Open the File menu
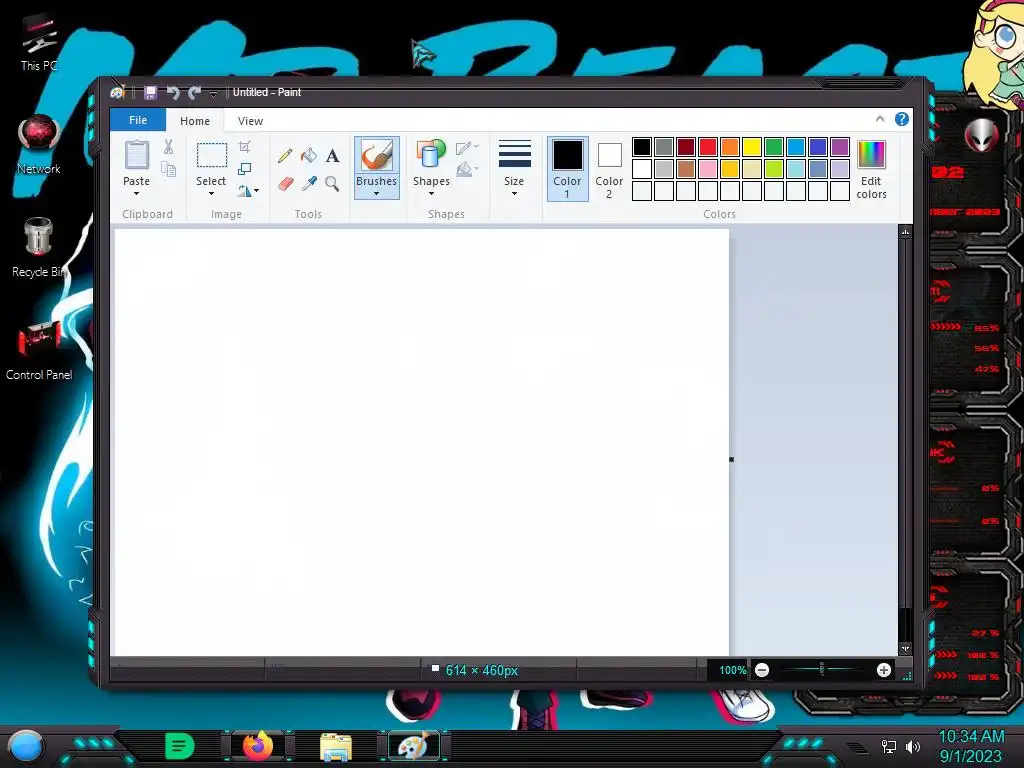The image size is (1024, 768). pos(138,120)
